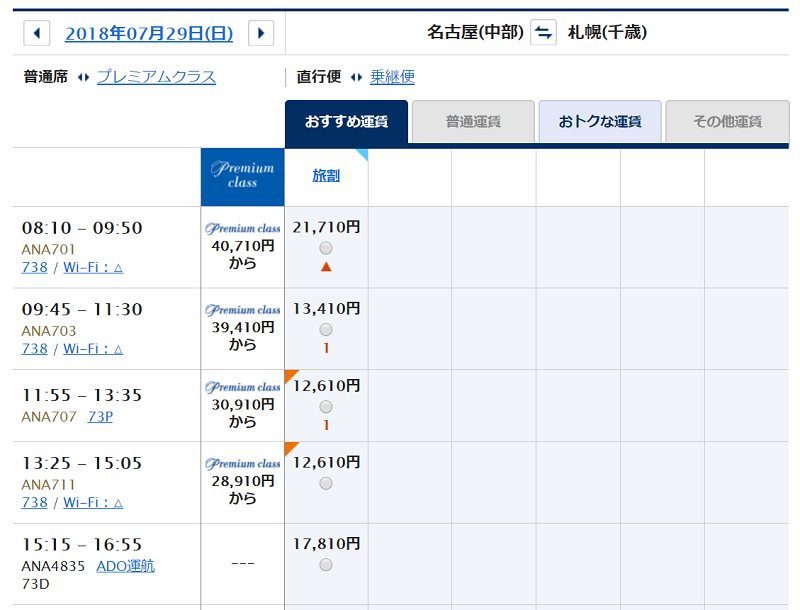Click flight number ANA703
Viewport: 800px width, 610px height.
pos(48,331)
